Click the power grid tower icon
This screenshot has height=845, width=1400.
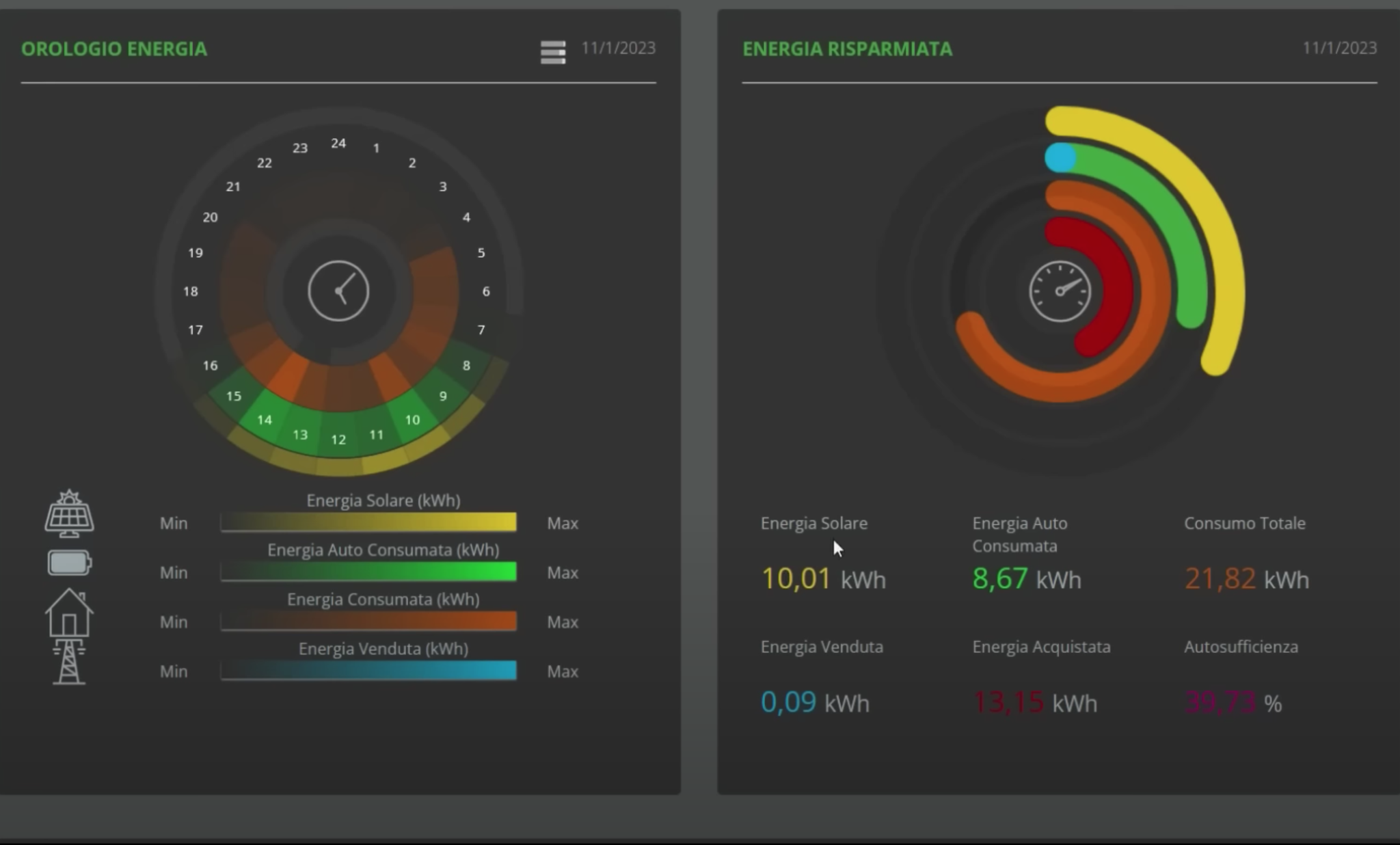coord(69,662)
